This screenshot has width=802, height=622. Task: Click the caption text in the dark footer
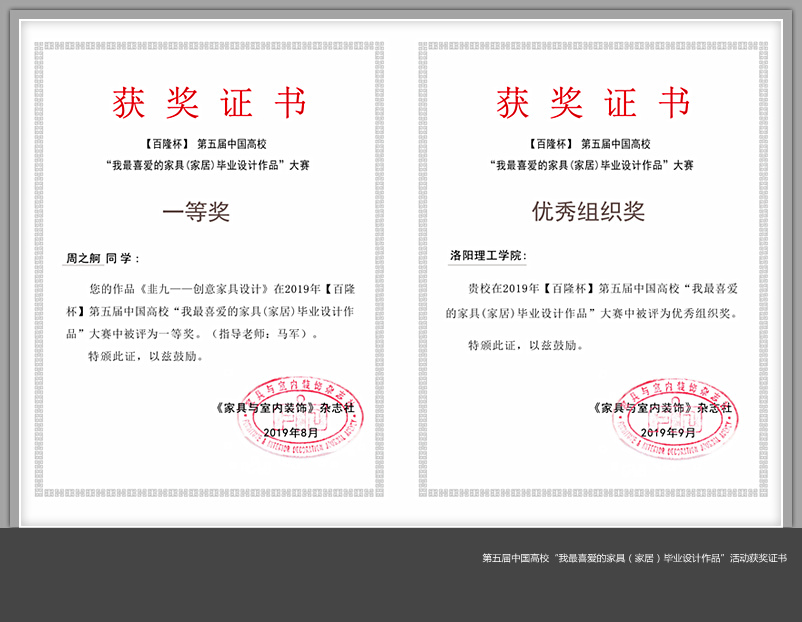point(634,558)
